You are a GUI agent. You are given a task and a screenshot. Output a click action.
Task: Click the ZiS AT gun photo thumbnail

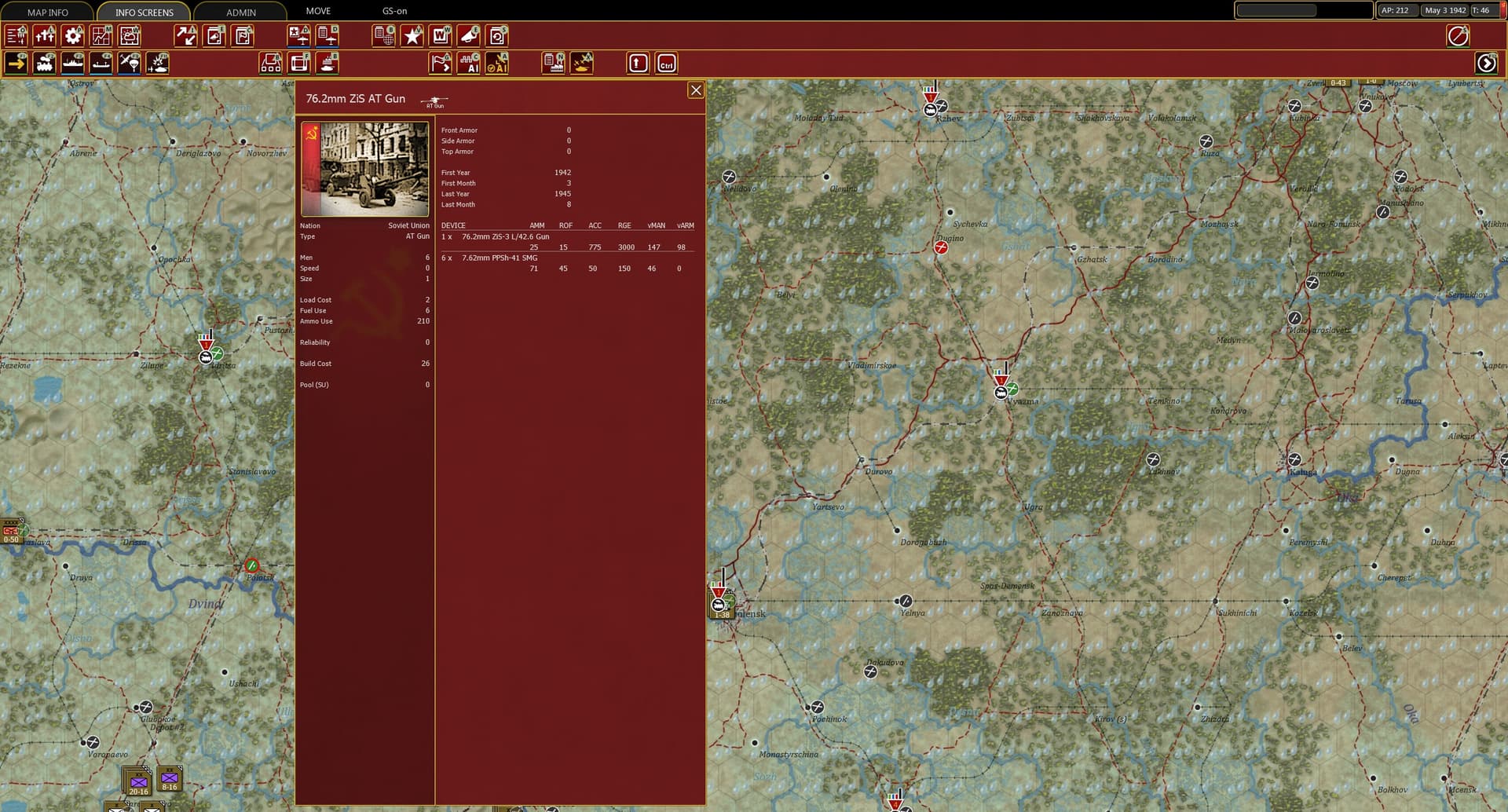coord(365,169)
